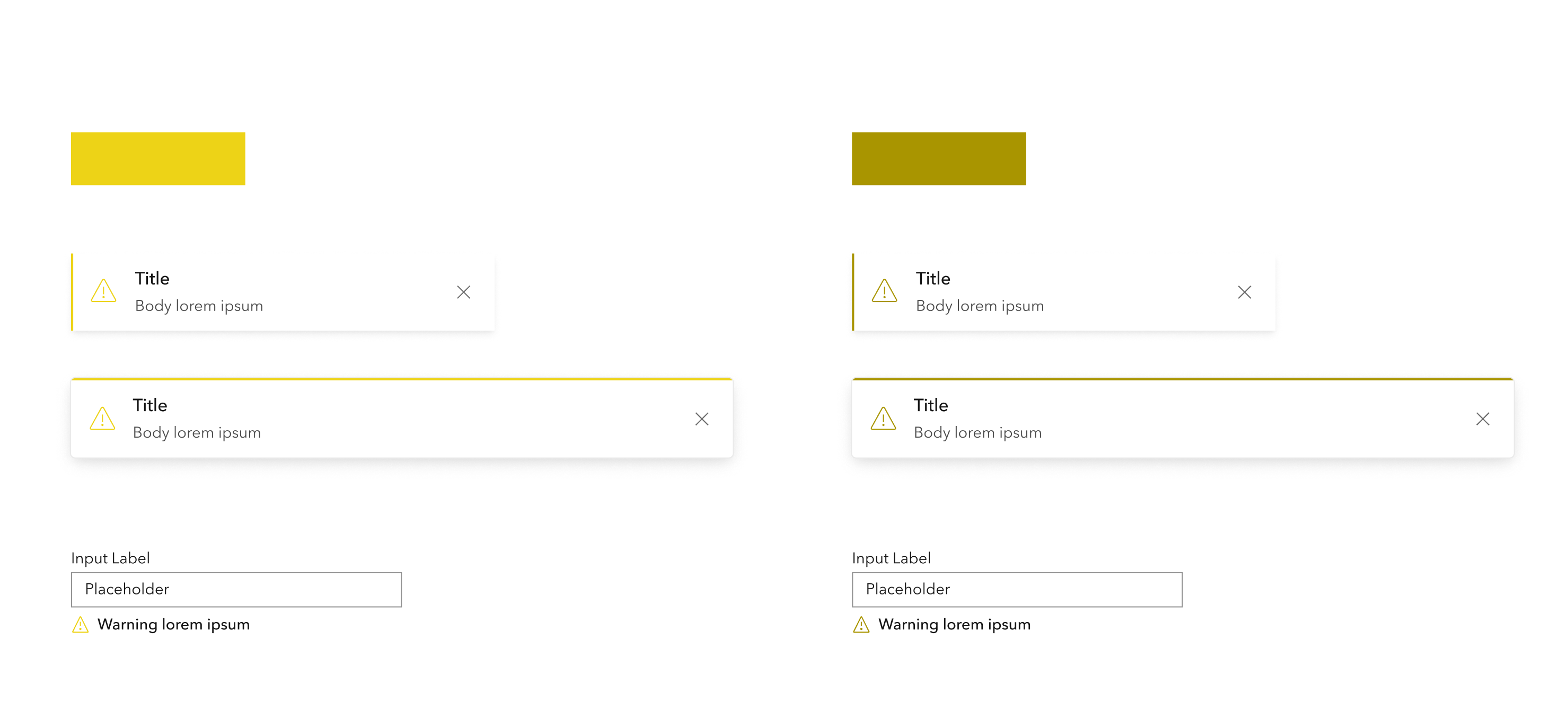Click warning triangle in dark yellow top-bordered alert
Screen dimensions: 1568x711
point(883,419)
